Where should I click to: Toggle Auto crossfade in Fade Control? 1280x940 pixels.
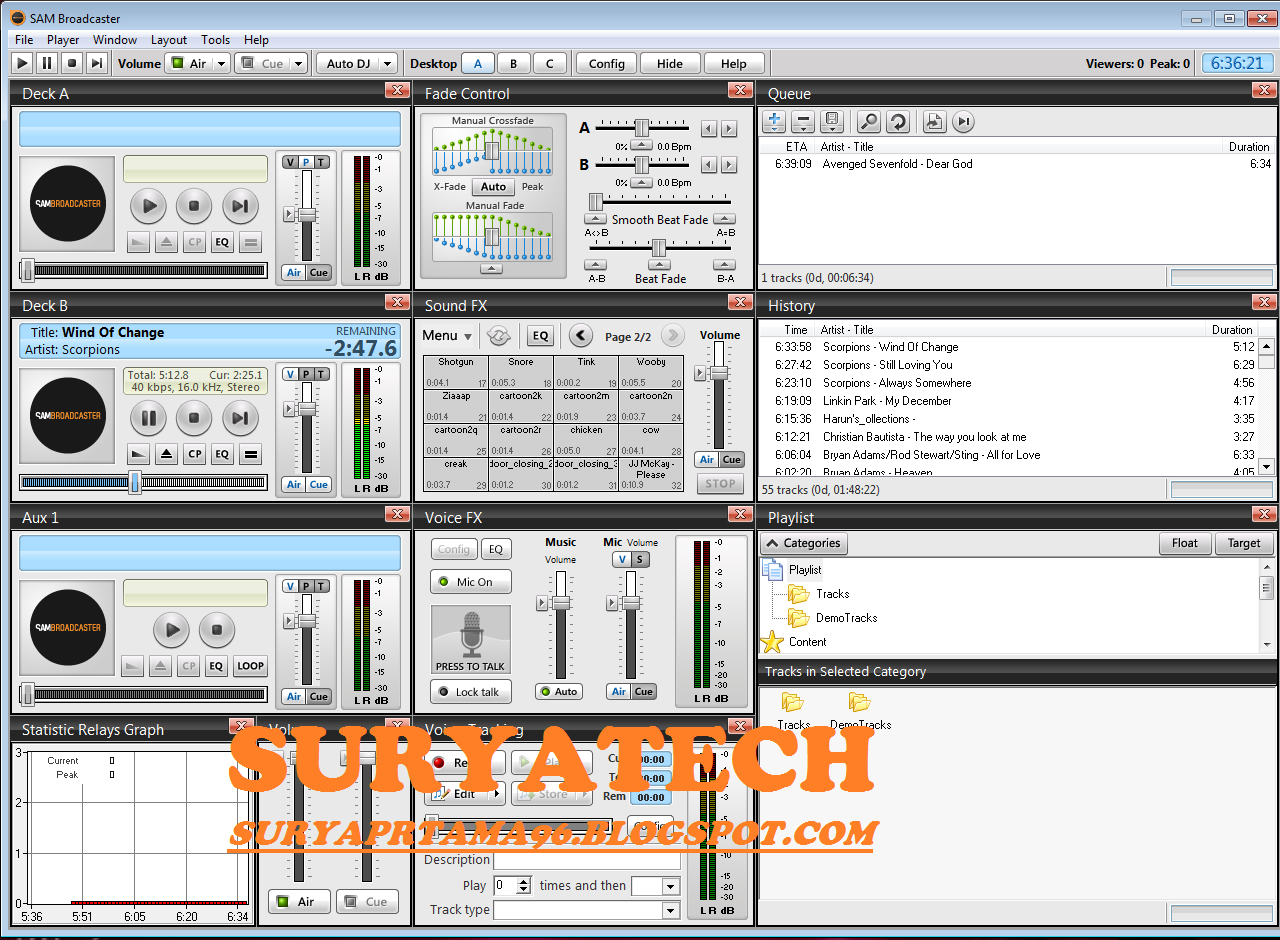(x=494, y=187)
